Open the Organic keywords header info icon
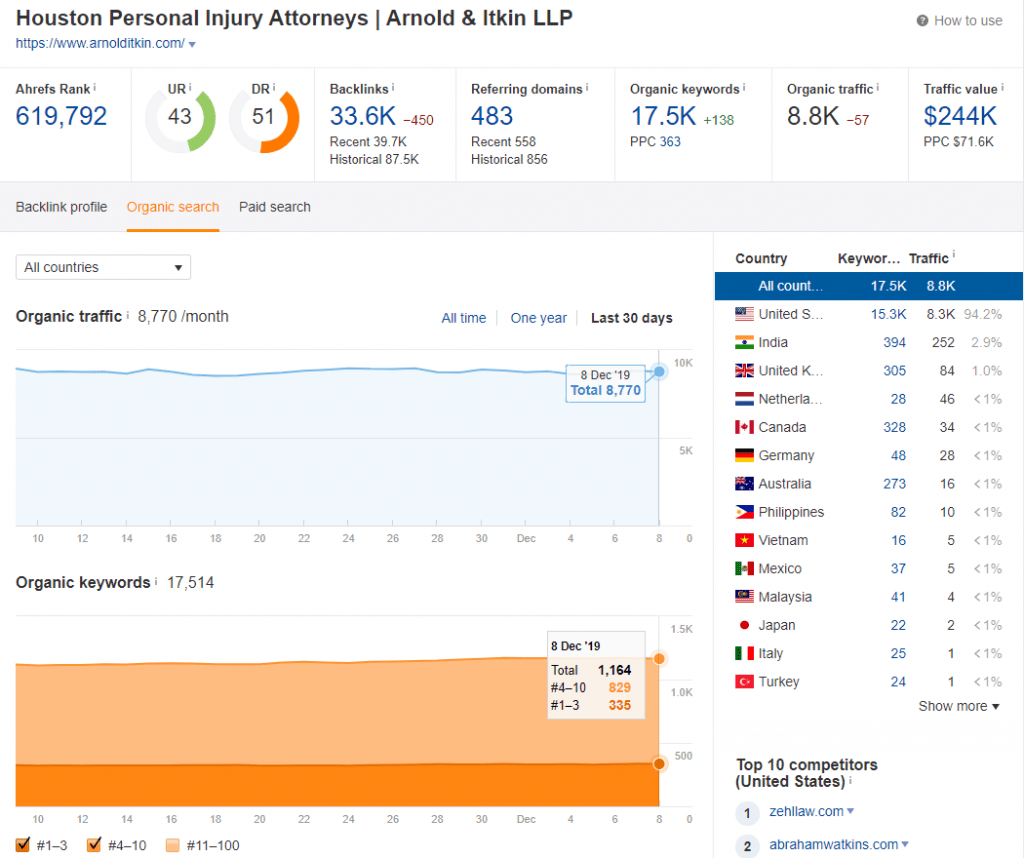1024x858 pixels. (744, 87)
